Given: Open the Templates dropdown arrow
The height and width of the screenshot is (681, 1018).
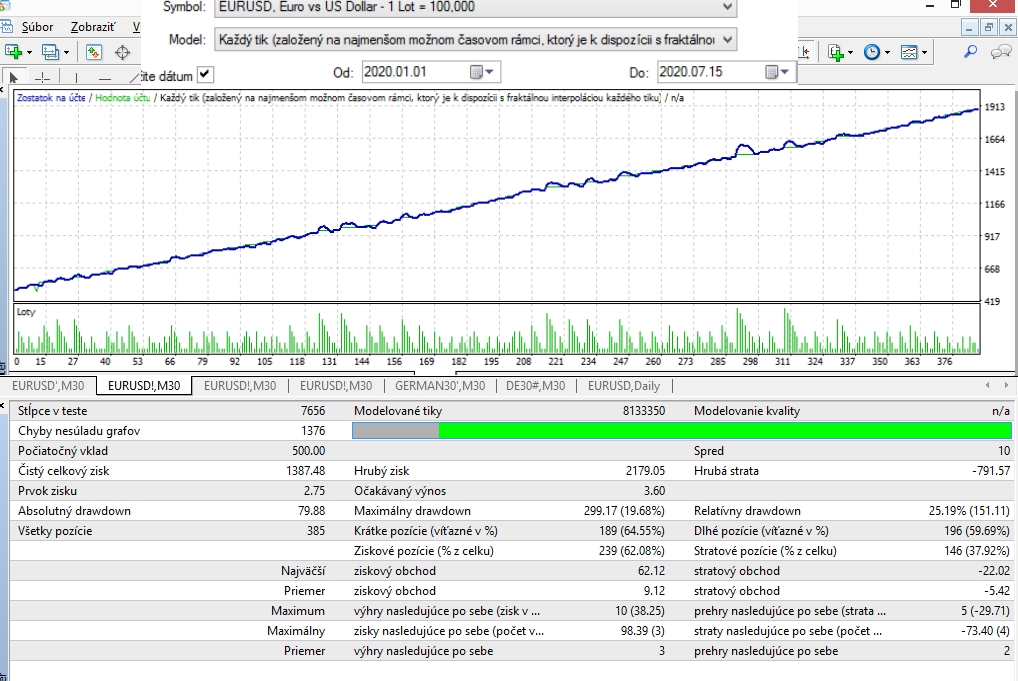Looking at the screenshot, I should click(x=924, y=53).
